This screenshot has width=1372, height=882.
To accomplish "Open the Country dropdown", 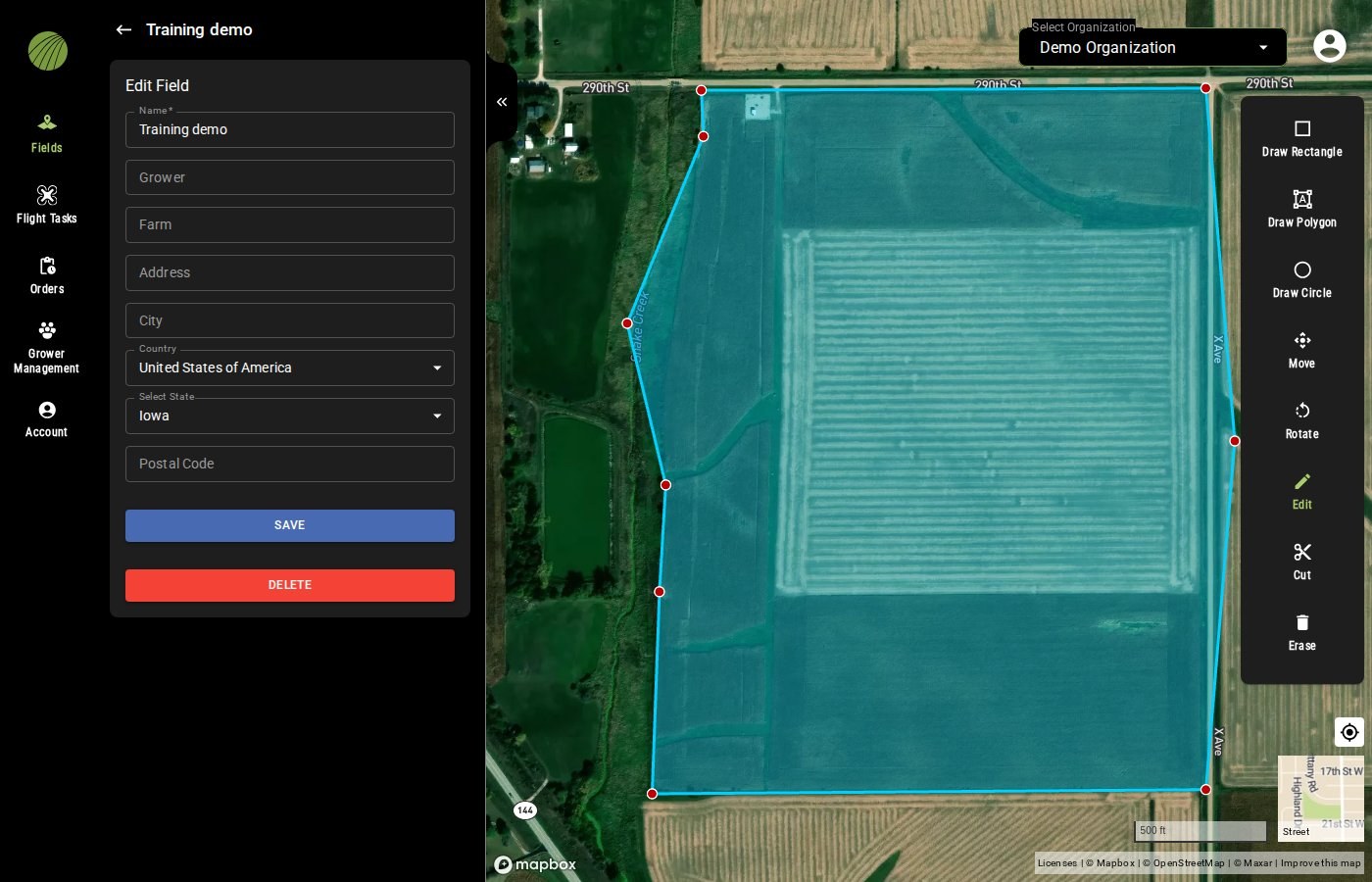I will [290, 367].
